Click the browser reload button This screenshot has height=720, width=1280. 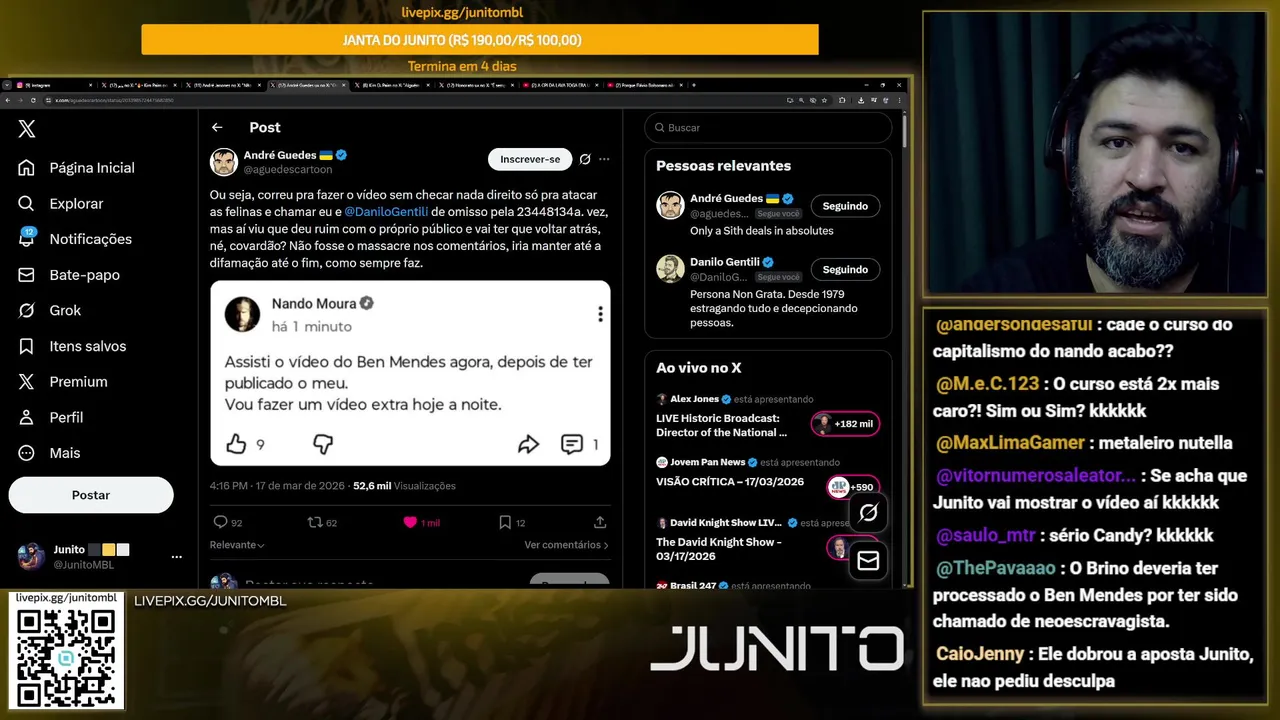(x=33, y=100)
